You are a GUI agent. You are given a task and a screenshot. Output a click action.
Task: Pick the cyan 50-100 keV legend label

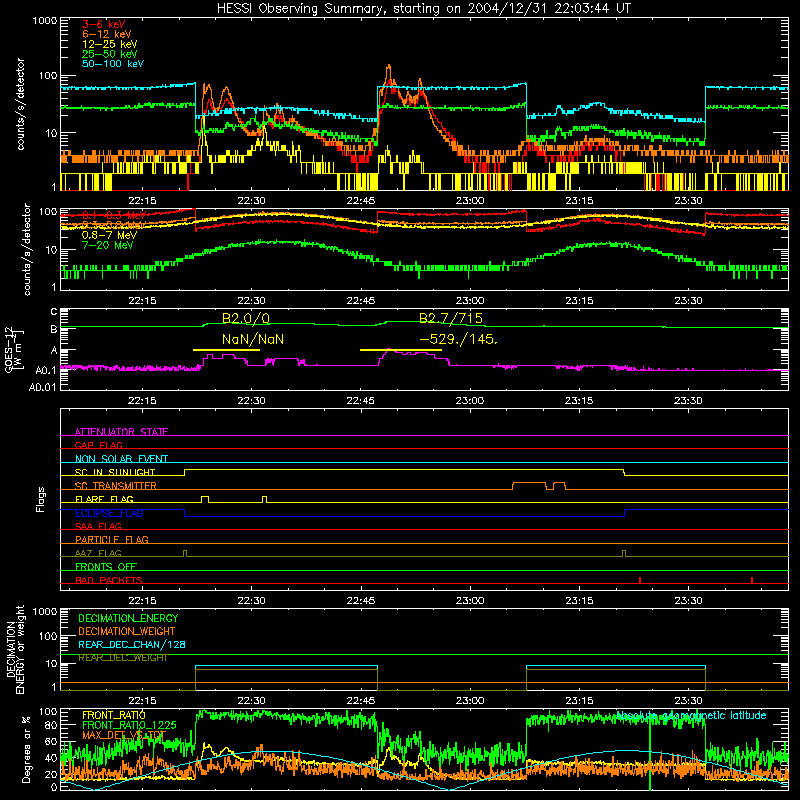[113, 64]
